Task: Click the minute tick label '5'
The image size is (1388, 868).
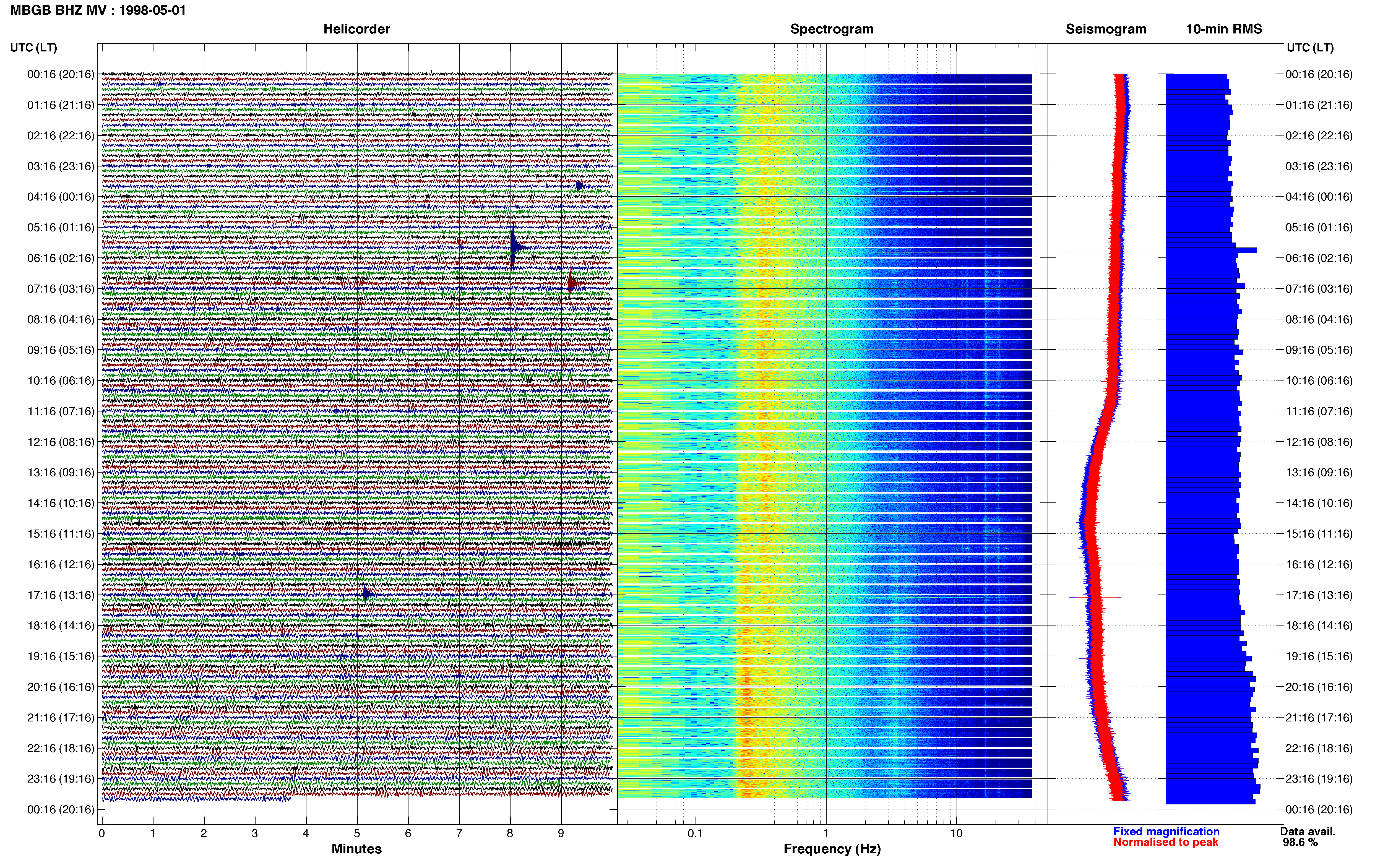Action: click(357, 833)
